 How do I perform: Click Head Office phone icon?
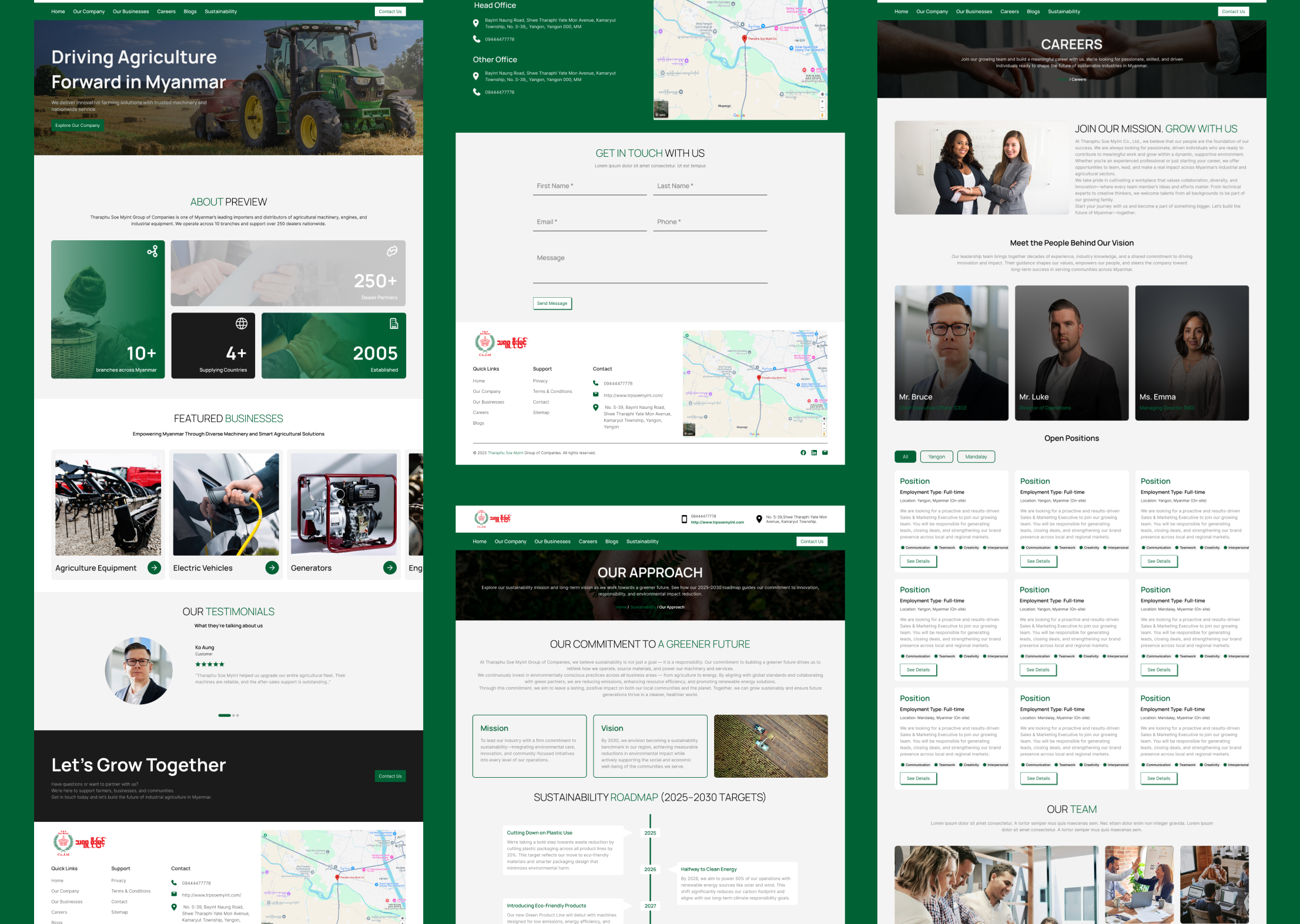coord(476,39)
